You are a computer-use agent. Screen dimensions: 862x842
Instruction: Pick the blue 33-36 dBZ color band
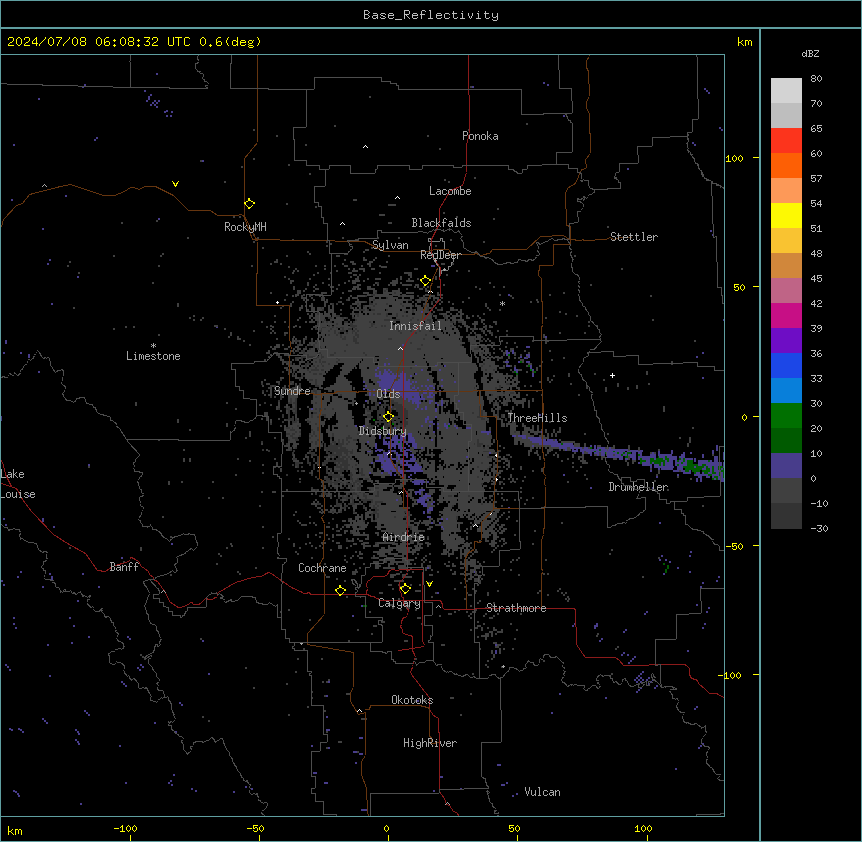(x=786, y=365)
